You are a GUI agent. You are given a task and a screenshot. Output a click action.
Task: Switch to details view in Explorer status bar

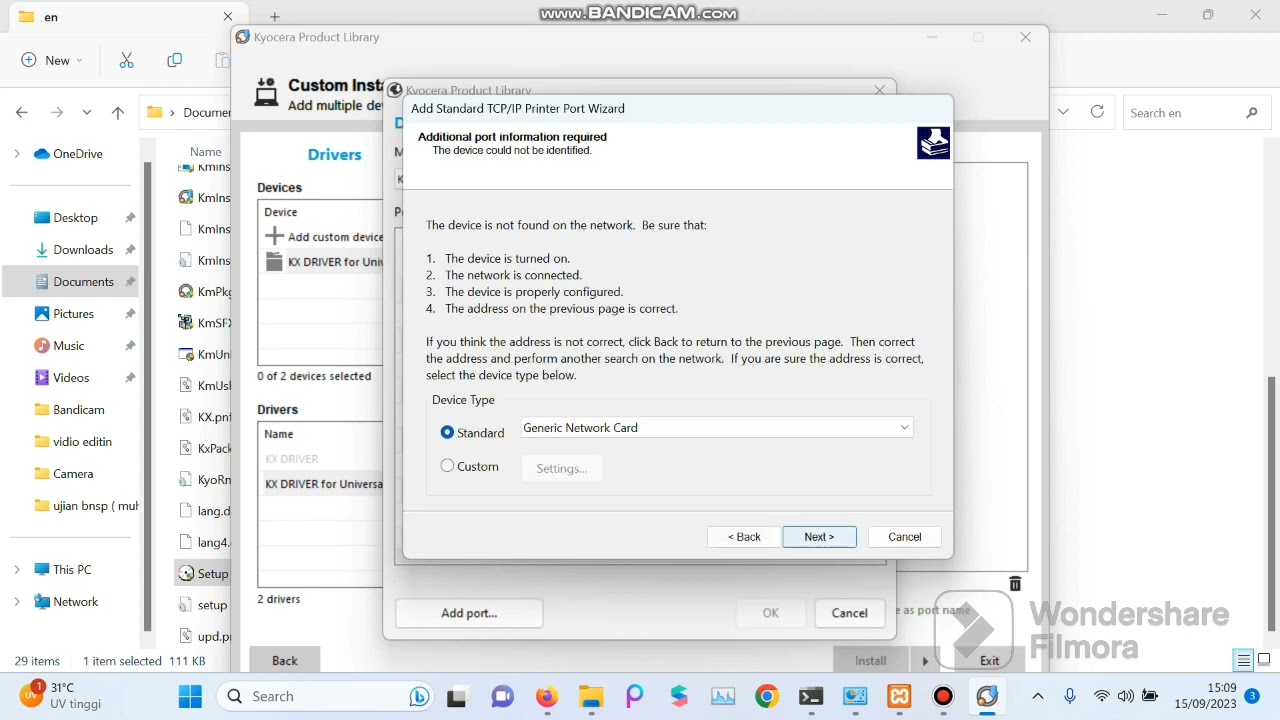click(x=1243, y=661)
